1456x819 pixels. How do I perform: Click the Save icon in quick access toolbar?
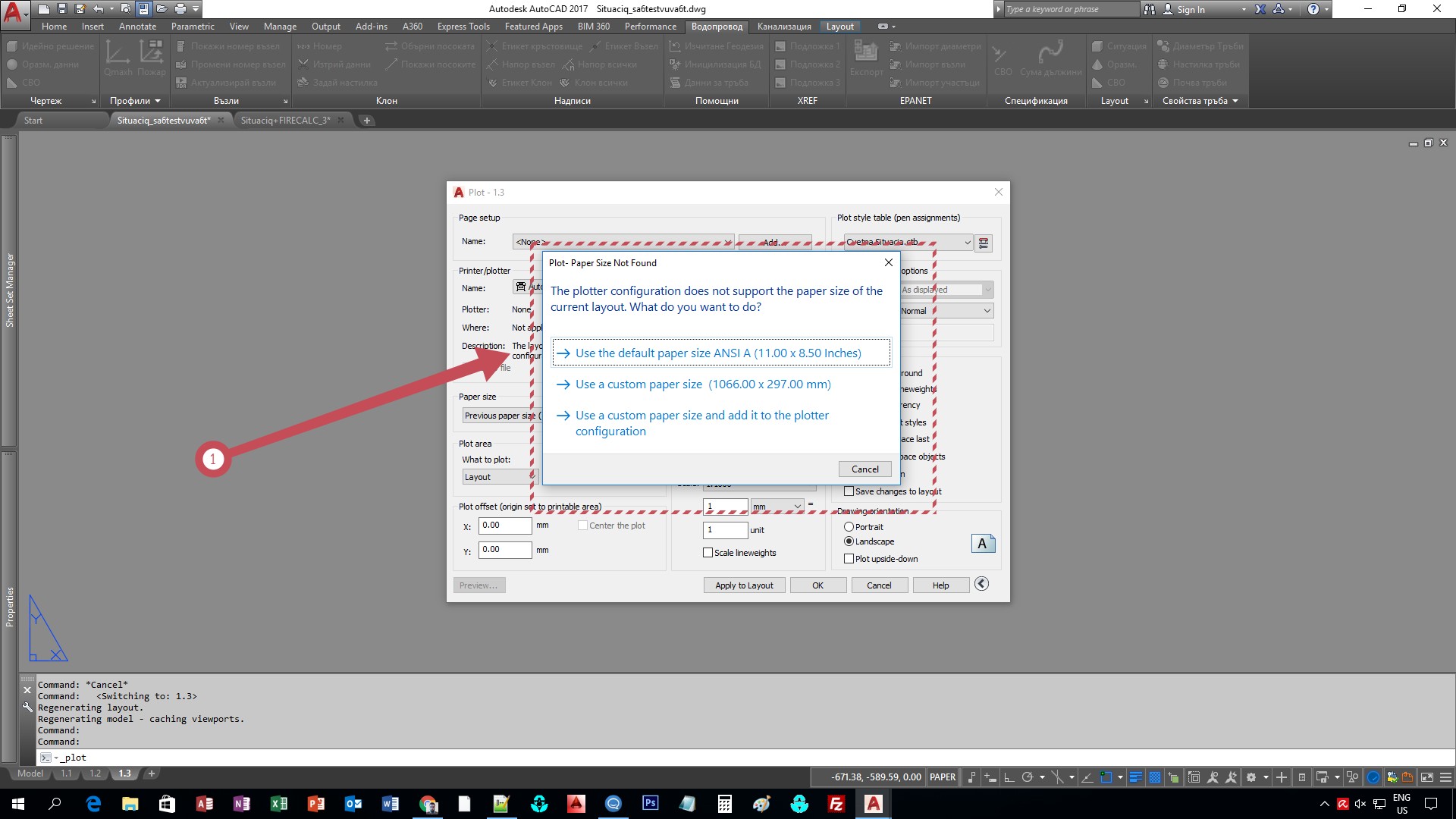[62, 9]
